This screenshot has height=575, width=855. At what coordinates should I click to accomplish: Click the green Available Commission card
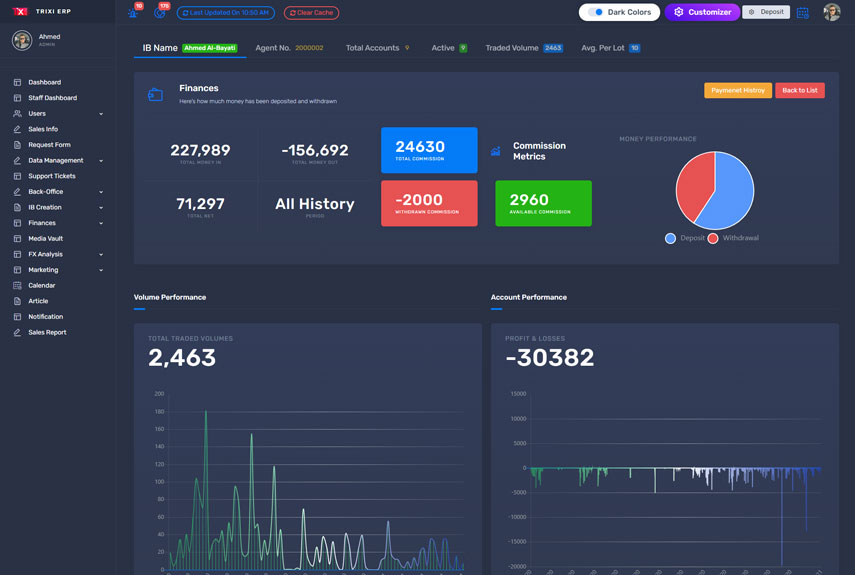[x=543, y=203]
